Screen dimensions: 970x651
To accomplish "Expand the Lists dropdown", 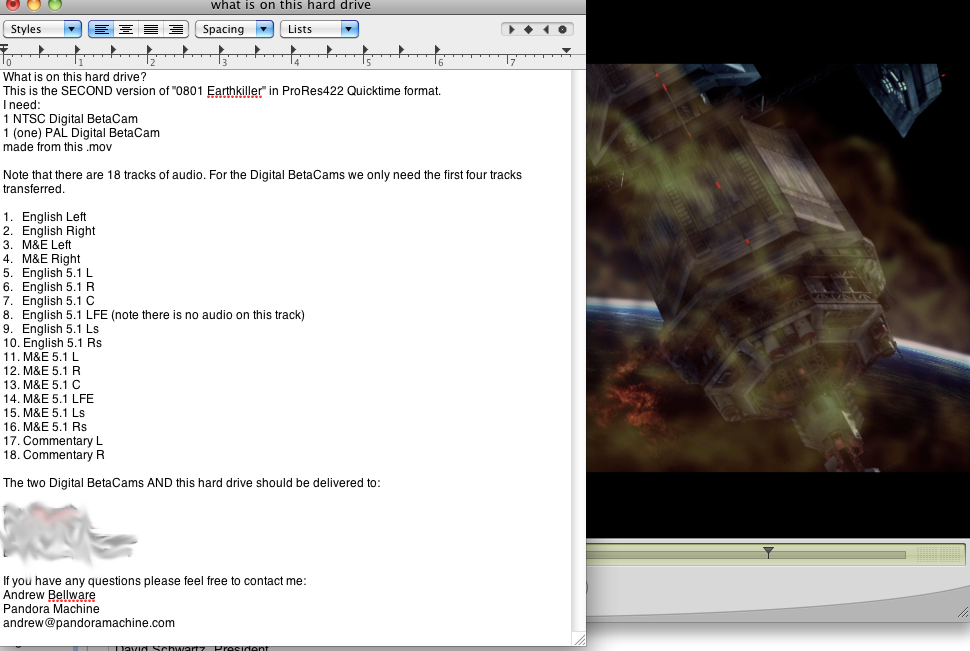I will click(x=319, y=29).
